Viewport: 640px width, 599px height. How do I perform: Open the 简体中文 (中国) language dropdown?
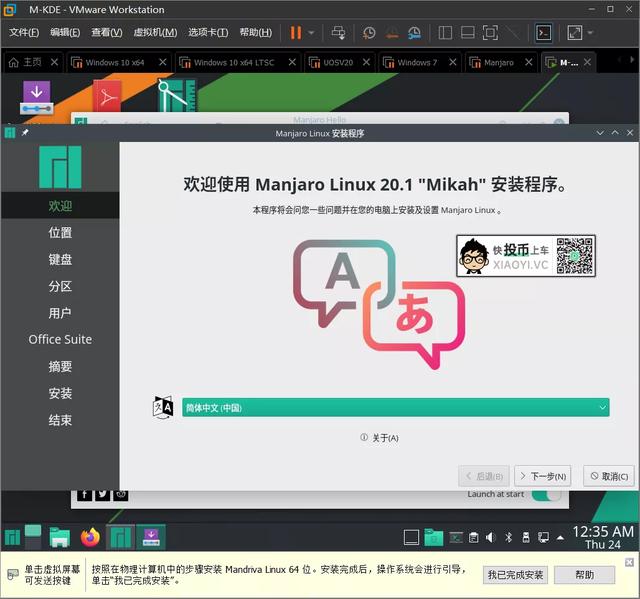(396, 408)
